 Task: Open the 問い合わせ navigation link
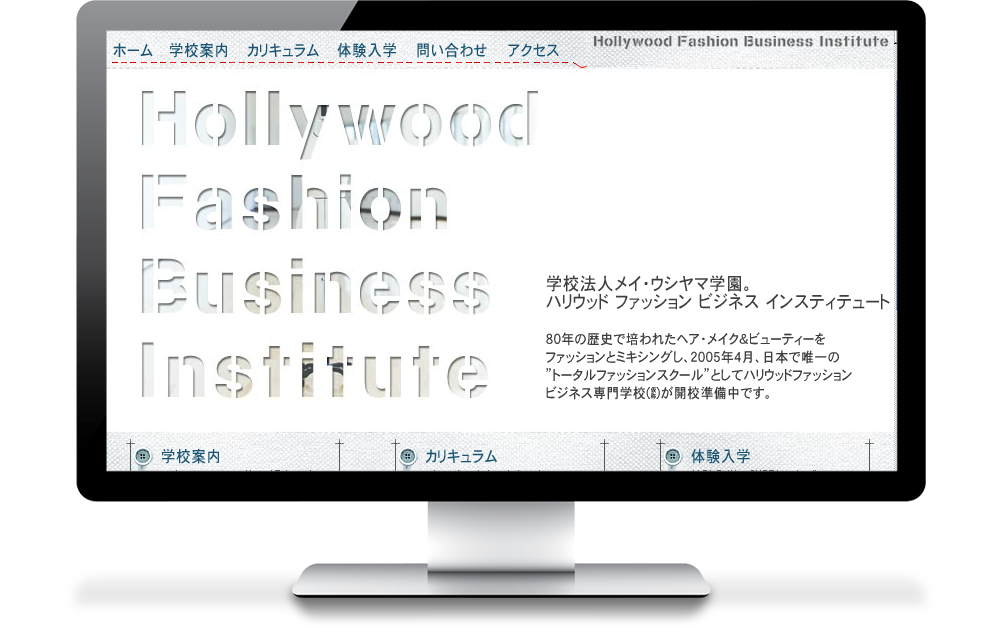pos(452,51)
